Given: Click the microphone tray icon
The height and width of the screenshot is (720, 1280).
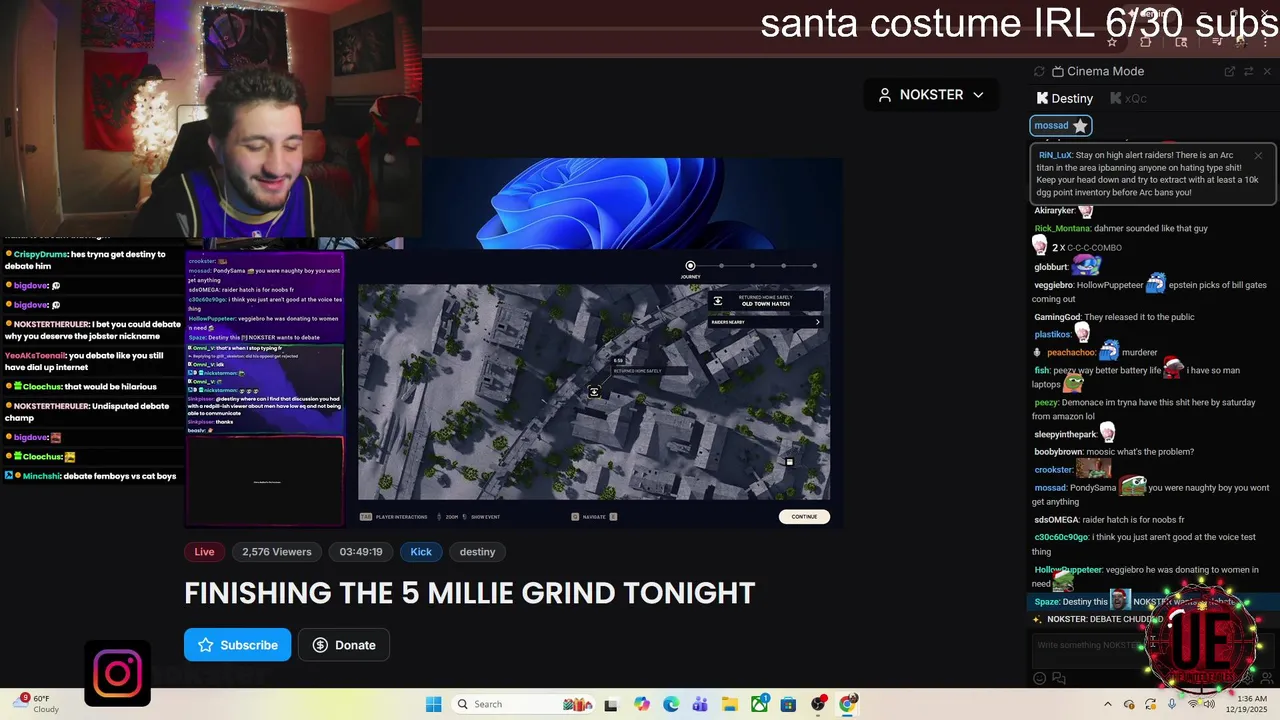Looking at the screenshot, I should click(x=1172, y=704).
